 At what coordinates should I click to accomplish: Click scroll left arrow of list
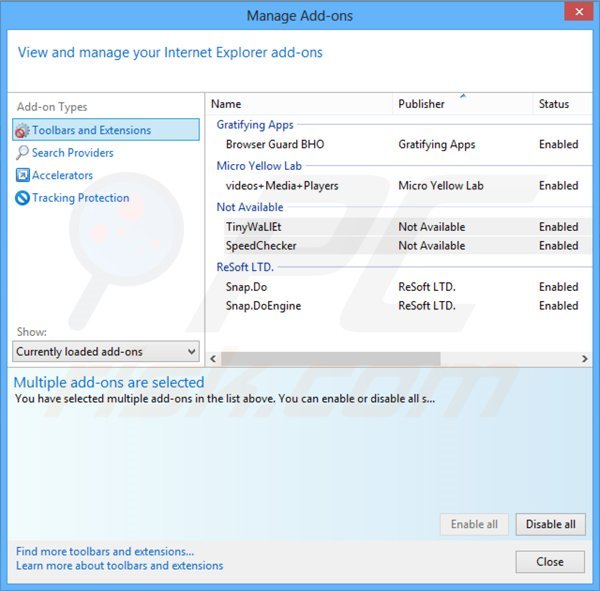213,359
